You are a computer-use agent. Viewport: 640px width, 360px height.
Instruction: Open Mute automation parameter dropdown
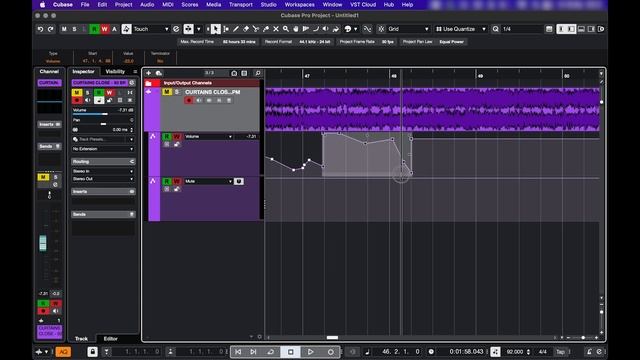(x=208, y=181)
